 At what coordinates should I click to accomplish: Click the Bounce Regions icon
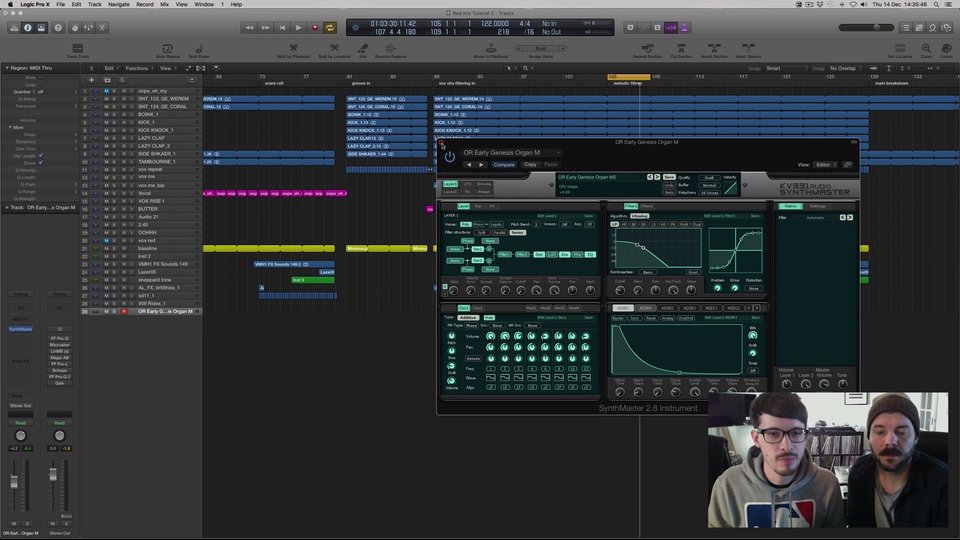click(x=391, y=48)
